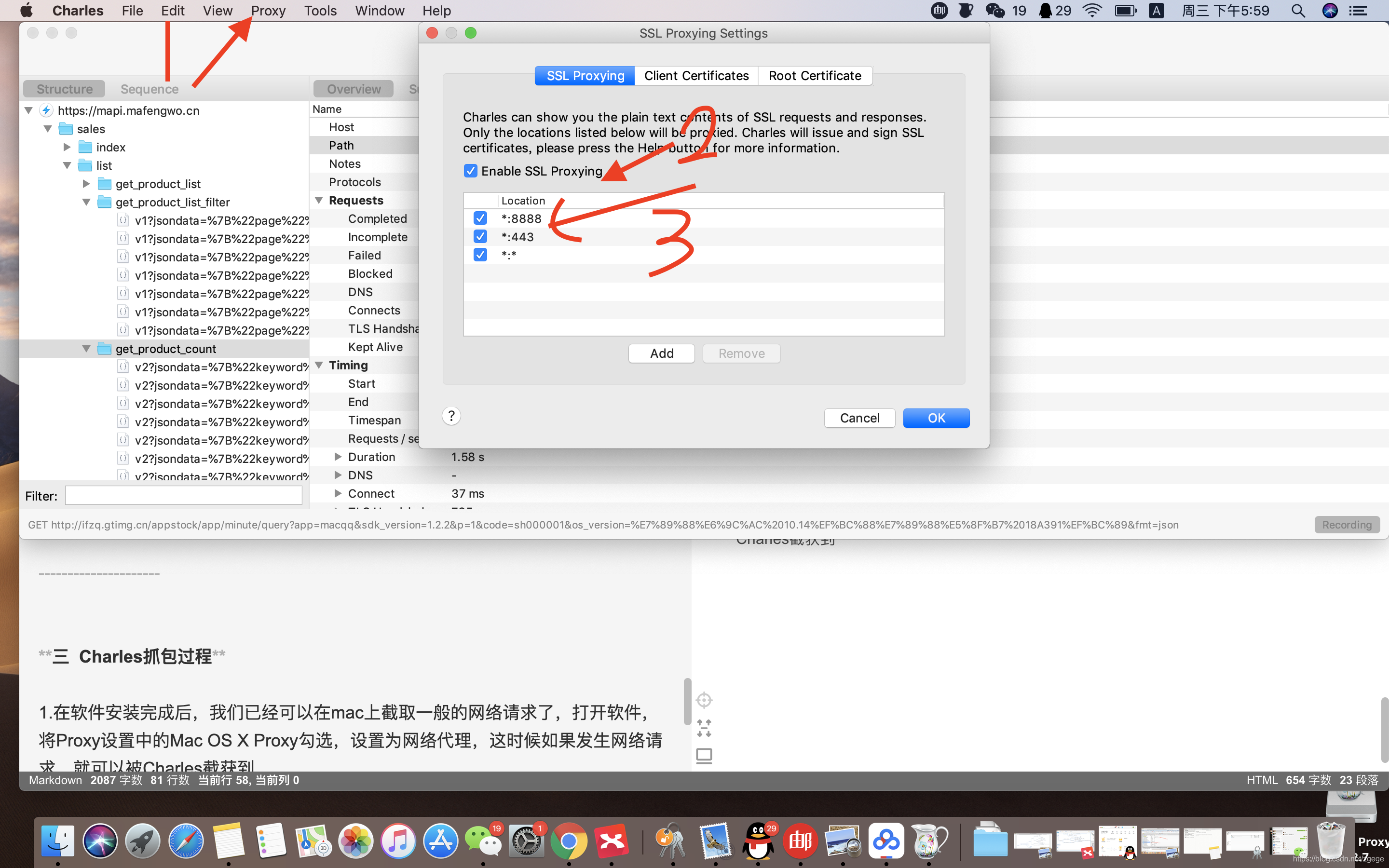Open Launchpad rocket icon in Dock
Screen dimensions: 1389x868
(x=142, y=841)
